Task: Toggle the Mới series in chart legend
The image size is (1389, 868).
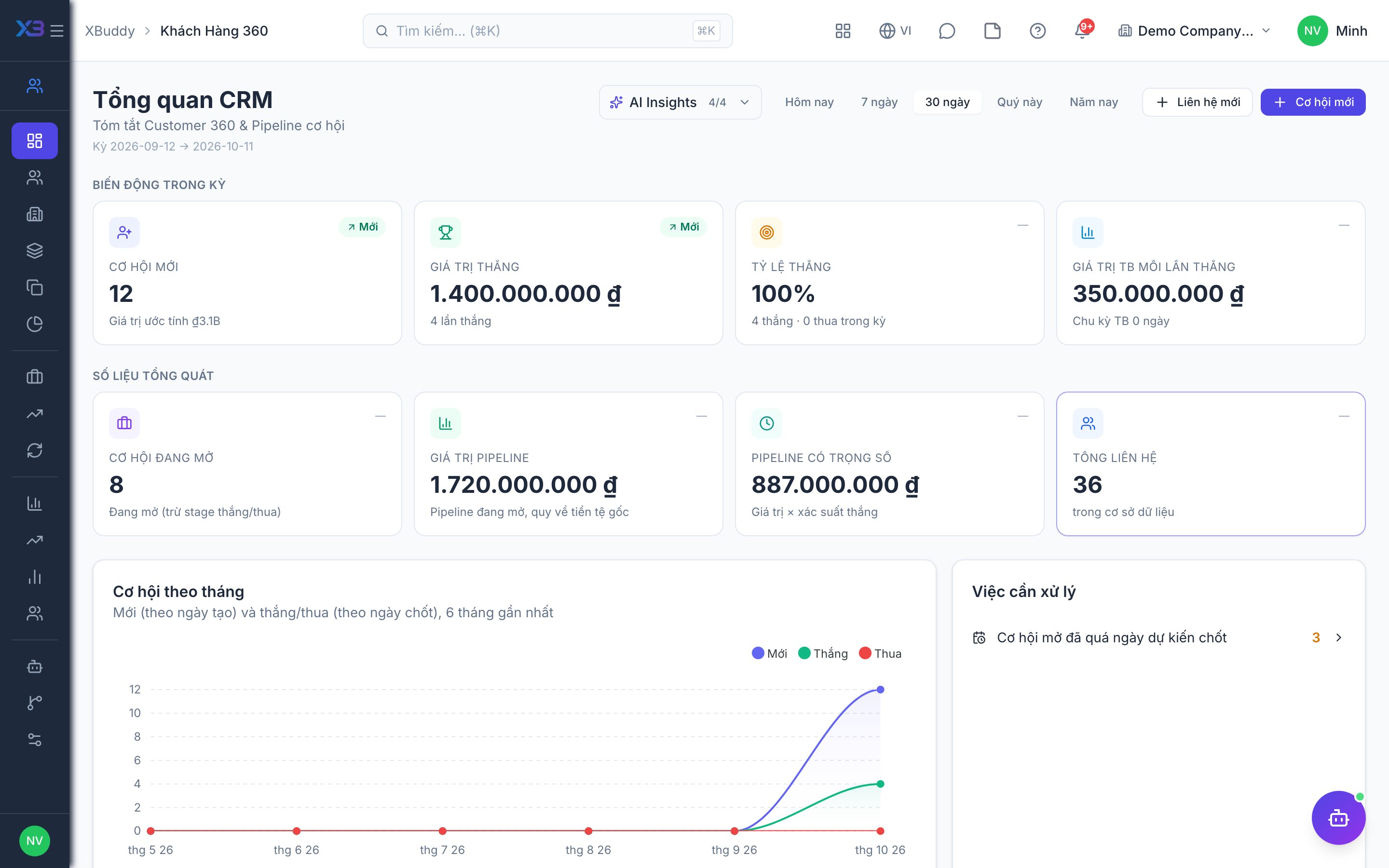Action: pyautogui.click(x=769, y=653)
